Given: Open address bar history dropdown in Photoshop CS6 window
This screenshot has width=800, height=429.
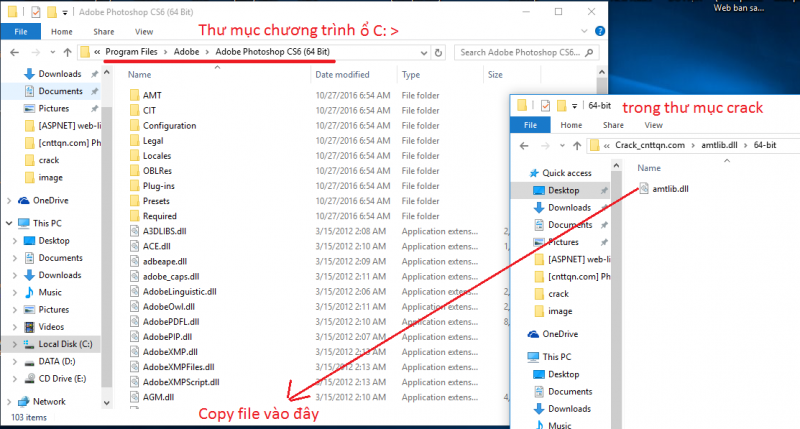Looking at the screenshot, I should click(424, 53).
